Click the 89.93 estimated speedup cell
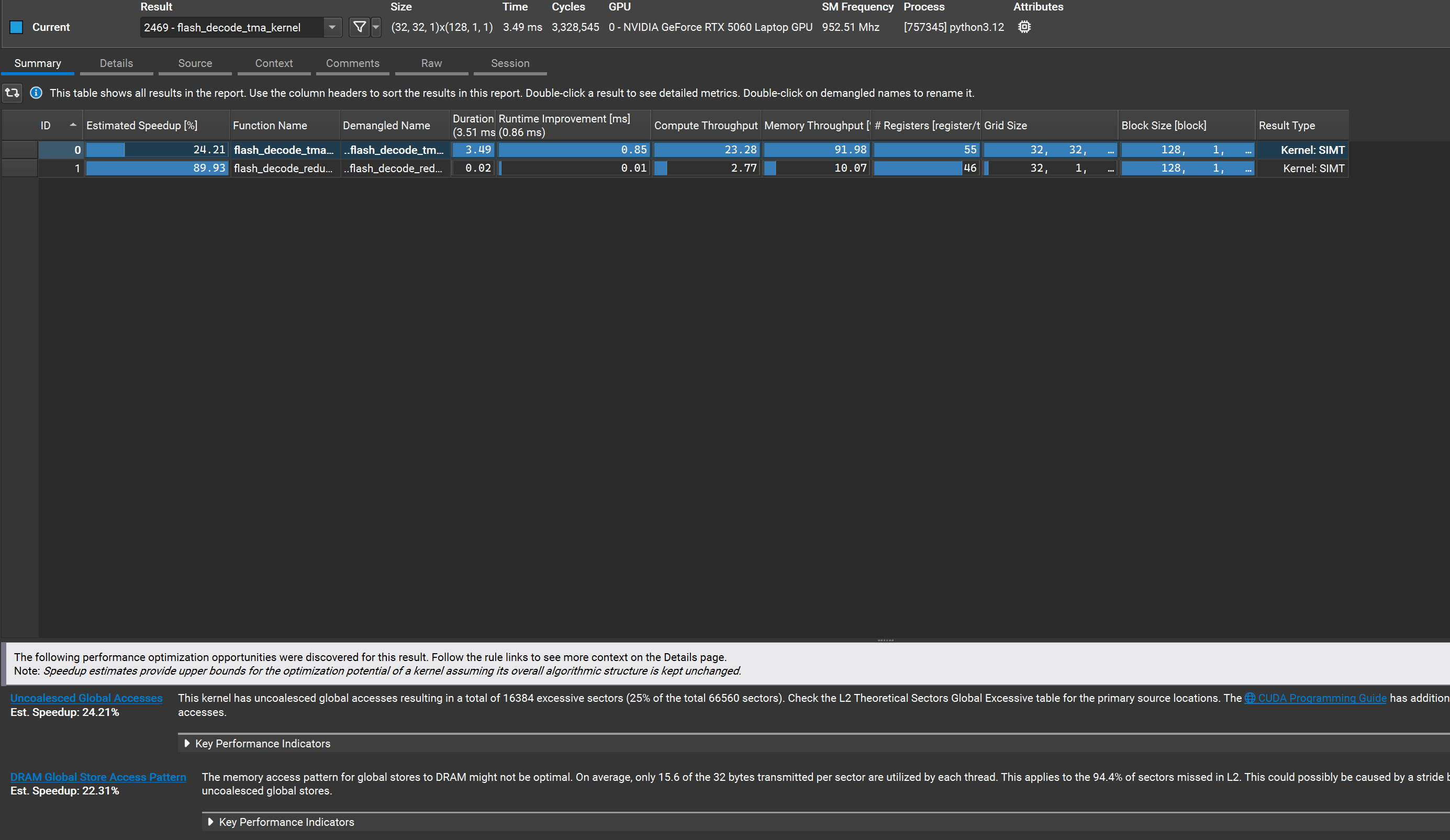 [x=156, y=169]
